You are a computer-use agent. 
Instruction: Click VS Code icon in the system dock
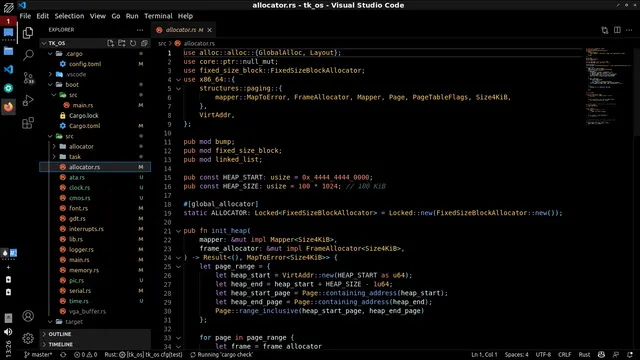pos(8,69)
